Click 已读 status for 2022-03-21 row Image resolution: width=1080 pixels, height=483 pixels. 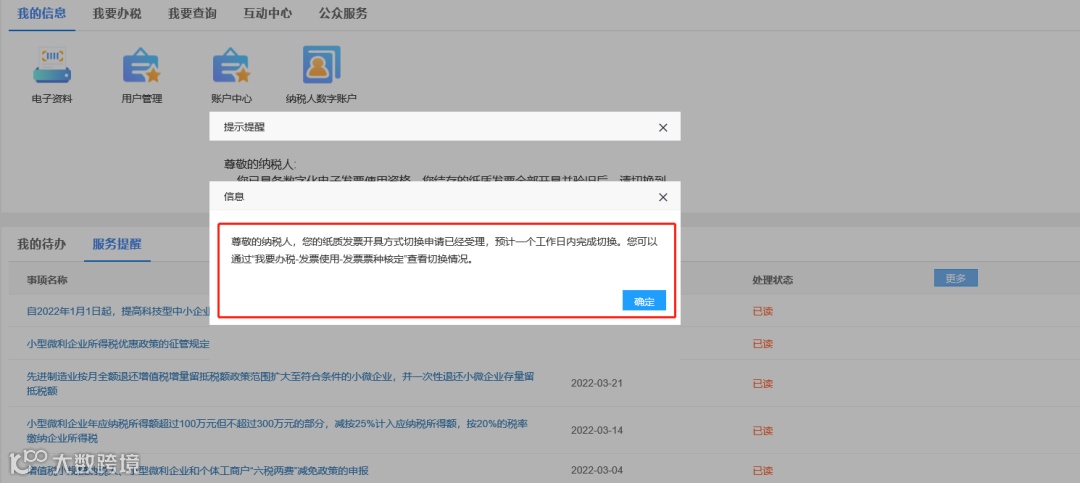point(762,384)
